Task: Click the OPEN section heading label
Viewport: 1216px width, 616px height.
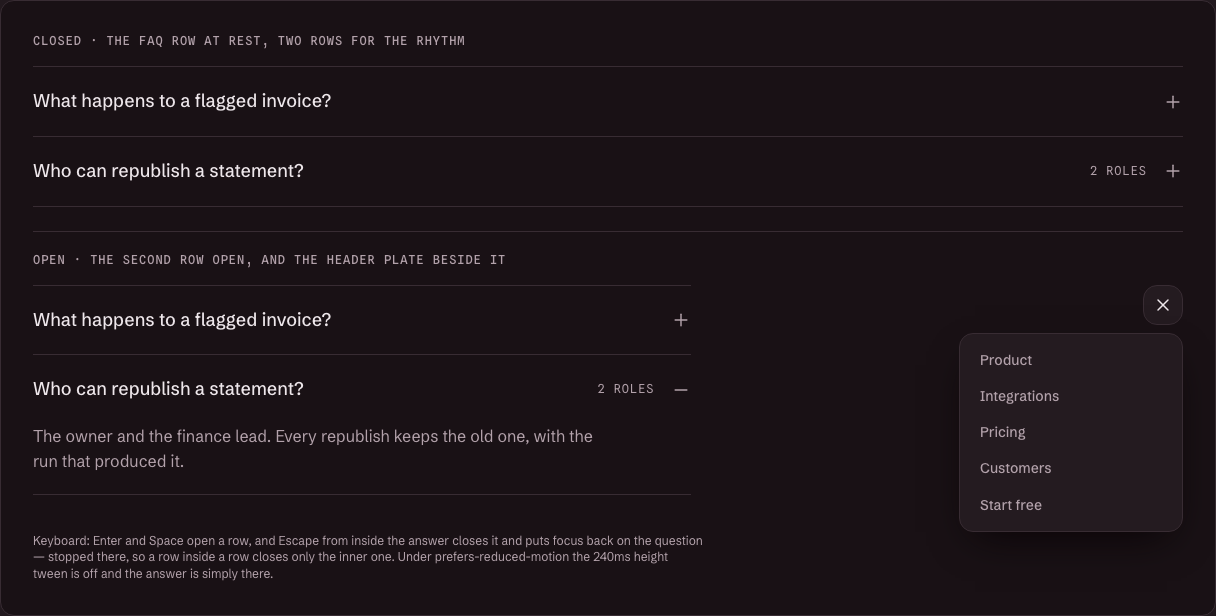Action: (x=269, y=260)
